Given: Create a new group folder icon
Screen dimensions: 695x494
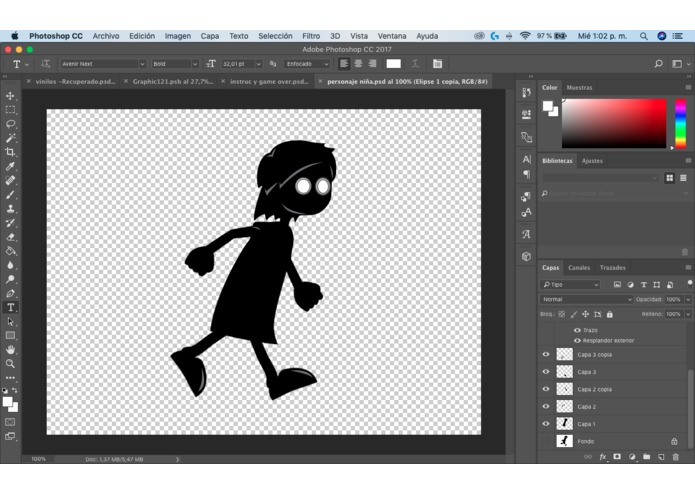Looking at the screenshot, I should click(646, 457).
